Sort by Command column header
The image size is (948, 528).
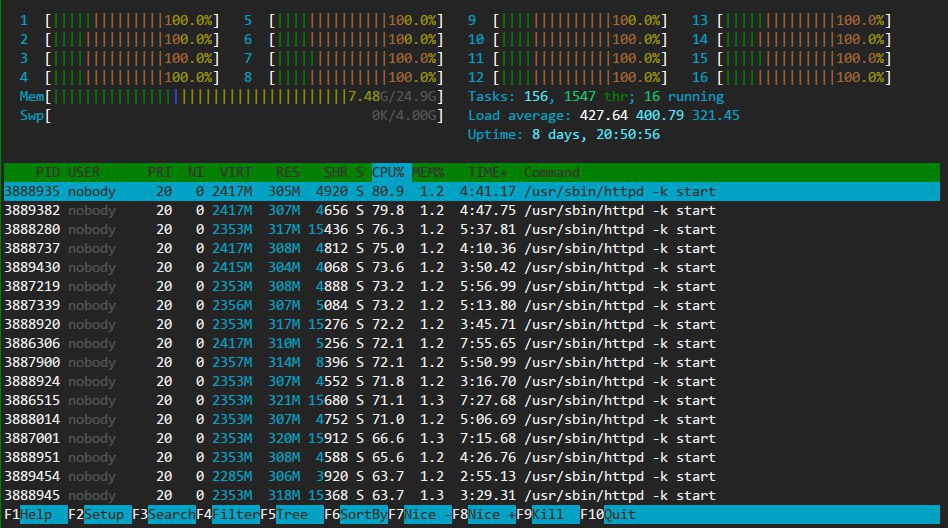(551, 172)
